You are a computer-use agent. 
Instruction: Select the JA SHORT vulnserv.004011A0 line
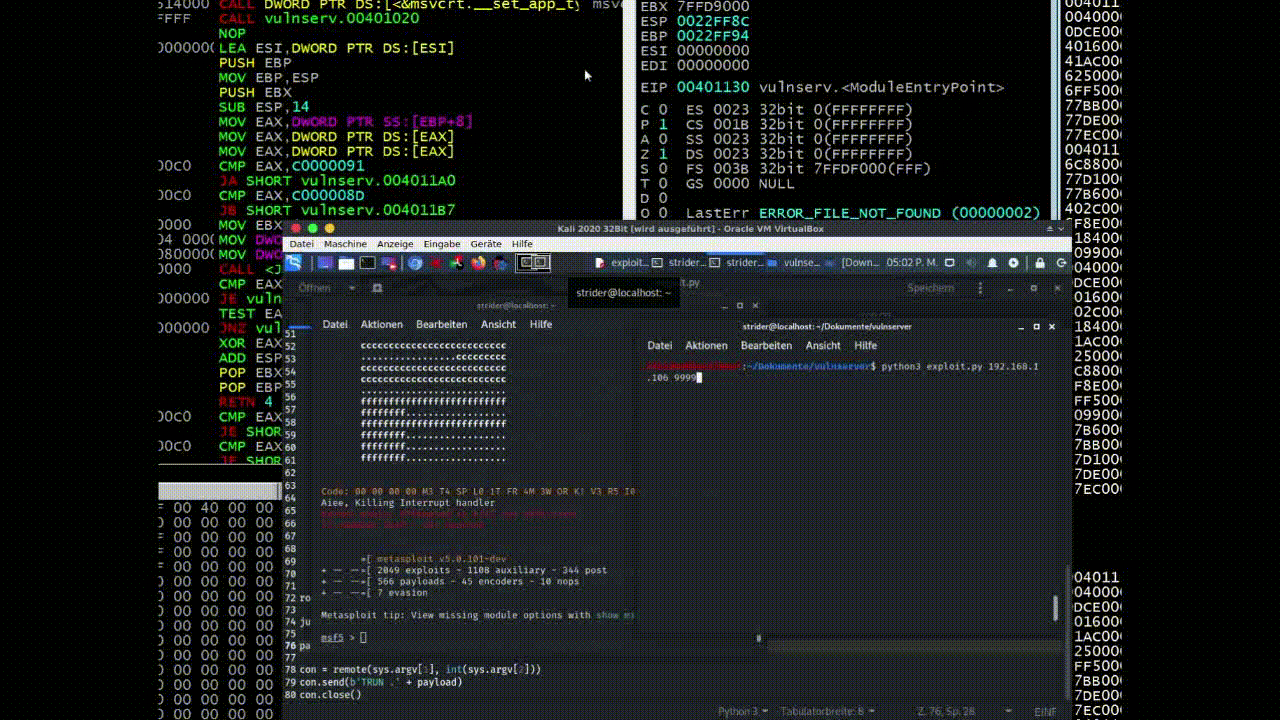337,181
